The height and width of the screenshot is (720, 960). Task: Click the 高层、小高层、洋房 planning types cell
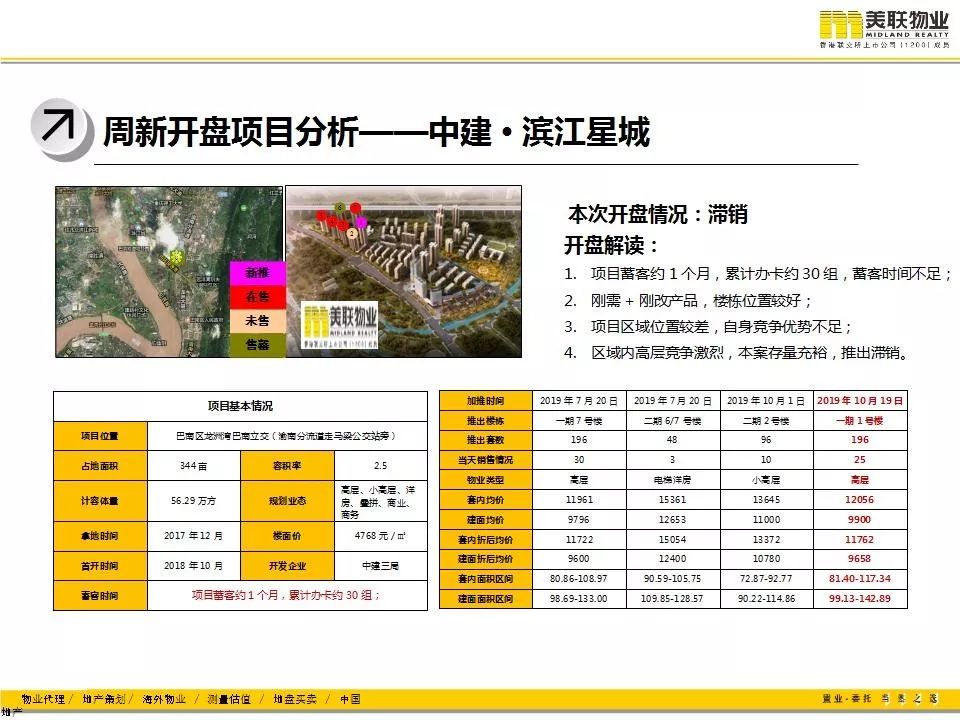tap(381, 501)
